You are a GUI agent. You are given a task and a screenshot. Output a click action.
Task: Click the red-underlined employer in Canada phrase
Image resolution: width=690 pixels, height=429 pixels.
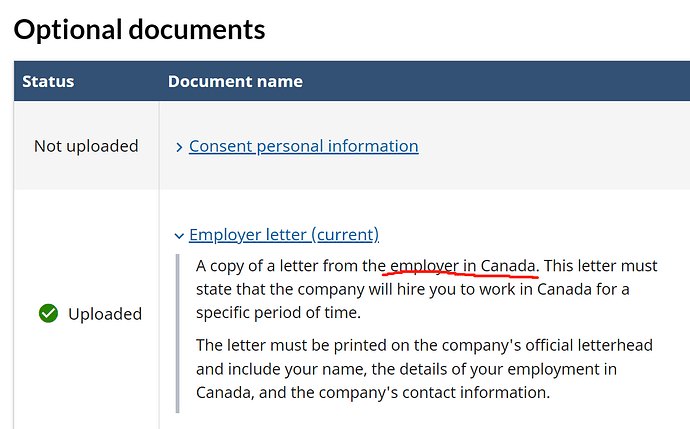point(462,266)
